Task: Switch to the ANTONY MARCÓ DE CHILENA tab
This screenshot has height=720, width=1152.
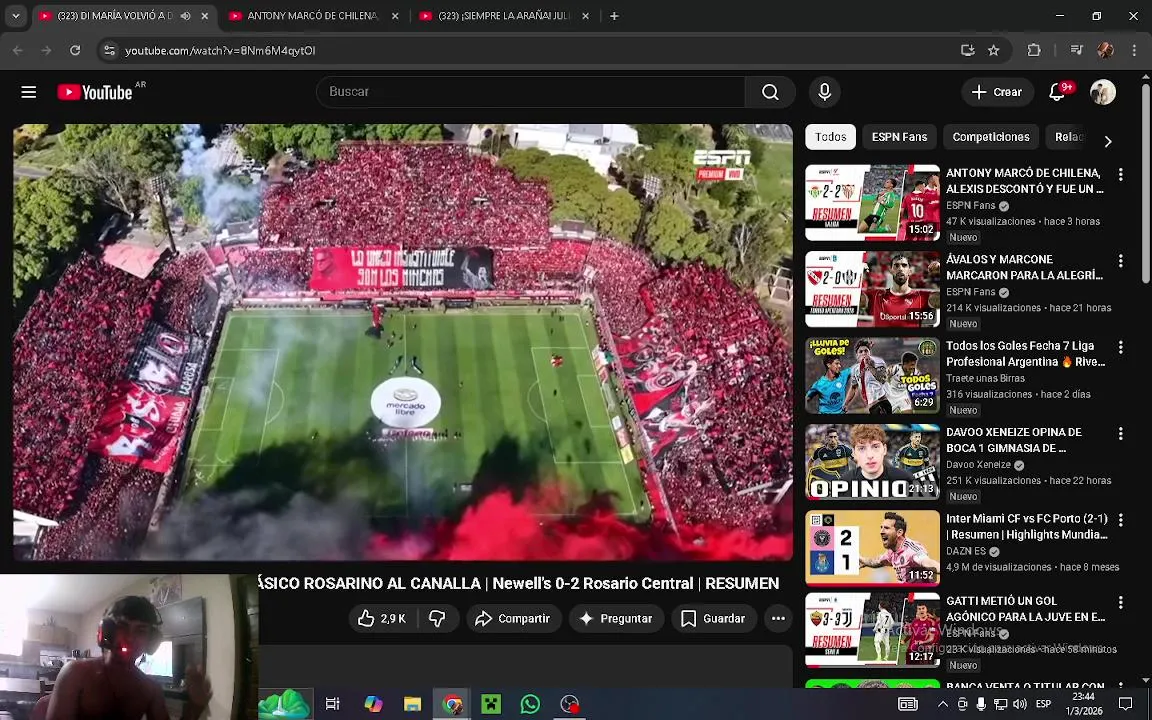Action: coord(314,15)
